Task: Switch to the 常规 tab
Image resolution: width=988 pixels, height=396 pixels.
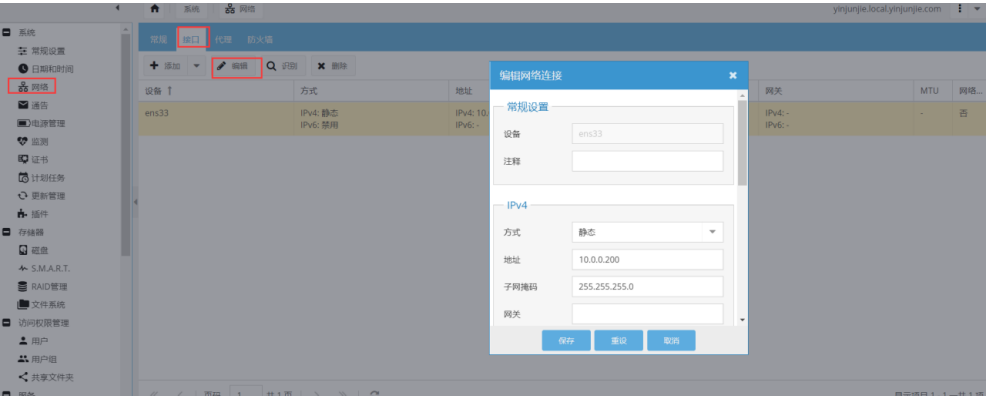Action: click(x=158, y=39)
